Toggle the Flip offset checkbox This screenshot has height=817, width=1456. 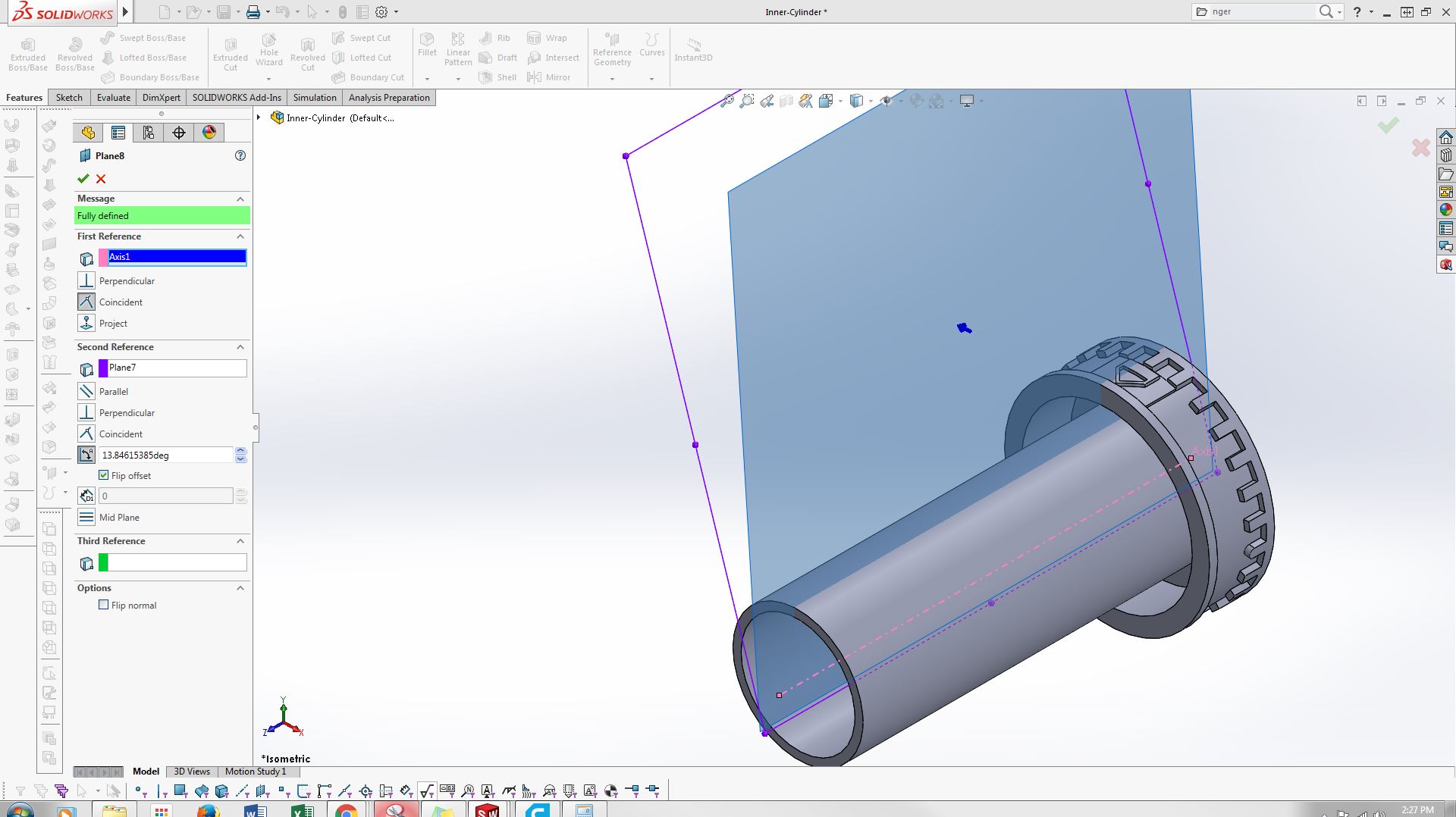click(104, 475)
